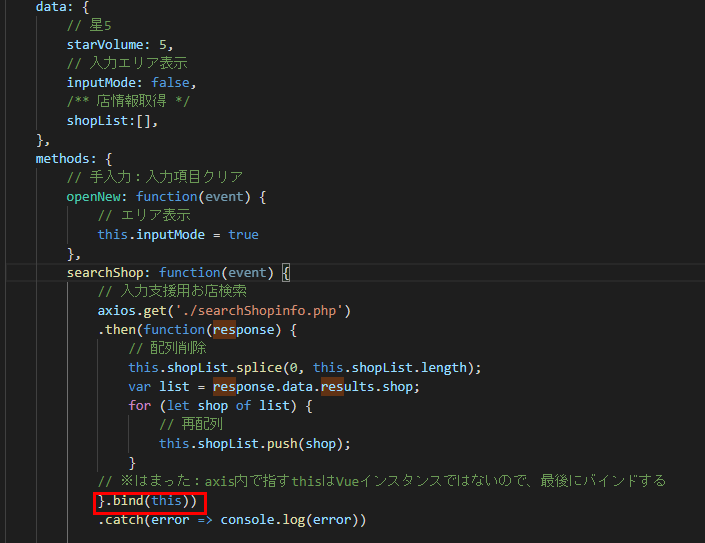The width and height of the screenshot is (705, 543).
Task: Click the "axios" identifier
Action: point(117,310)
